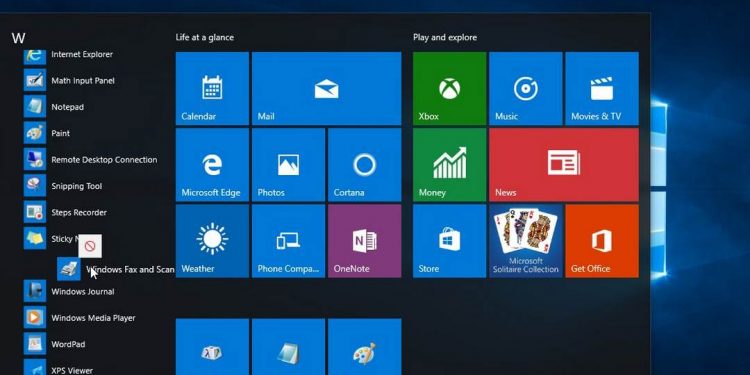The width and height of the screenshot is (750, 375).
Task: Open the Weather tile
Action: coord(212,241)
